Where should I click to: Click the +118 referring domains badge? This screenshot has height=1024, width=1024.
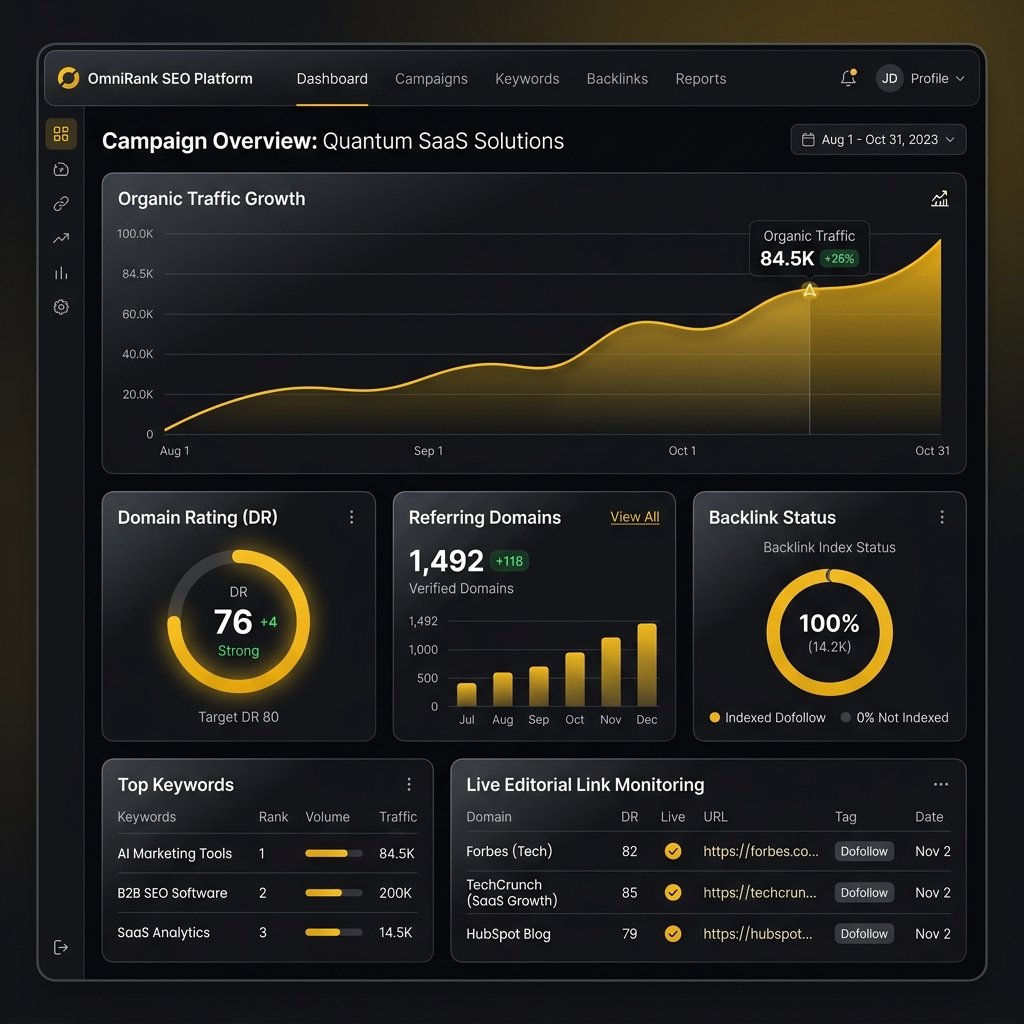point(509,561)
